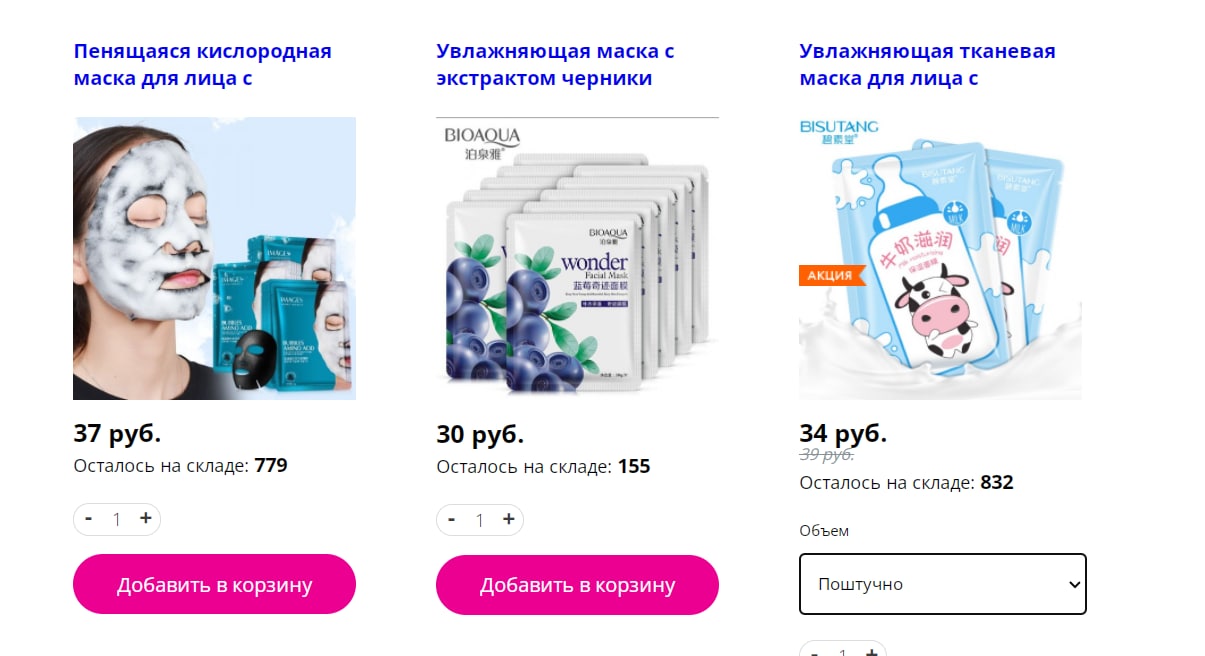This screenshot has width=1205, height=656.
Task: Decrease quantity of the Bisutang milk mask
Action: tap(815, 651)
